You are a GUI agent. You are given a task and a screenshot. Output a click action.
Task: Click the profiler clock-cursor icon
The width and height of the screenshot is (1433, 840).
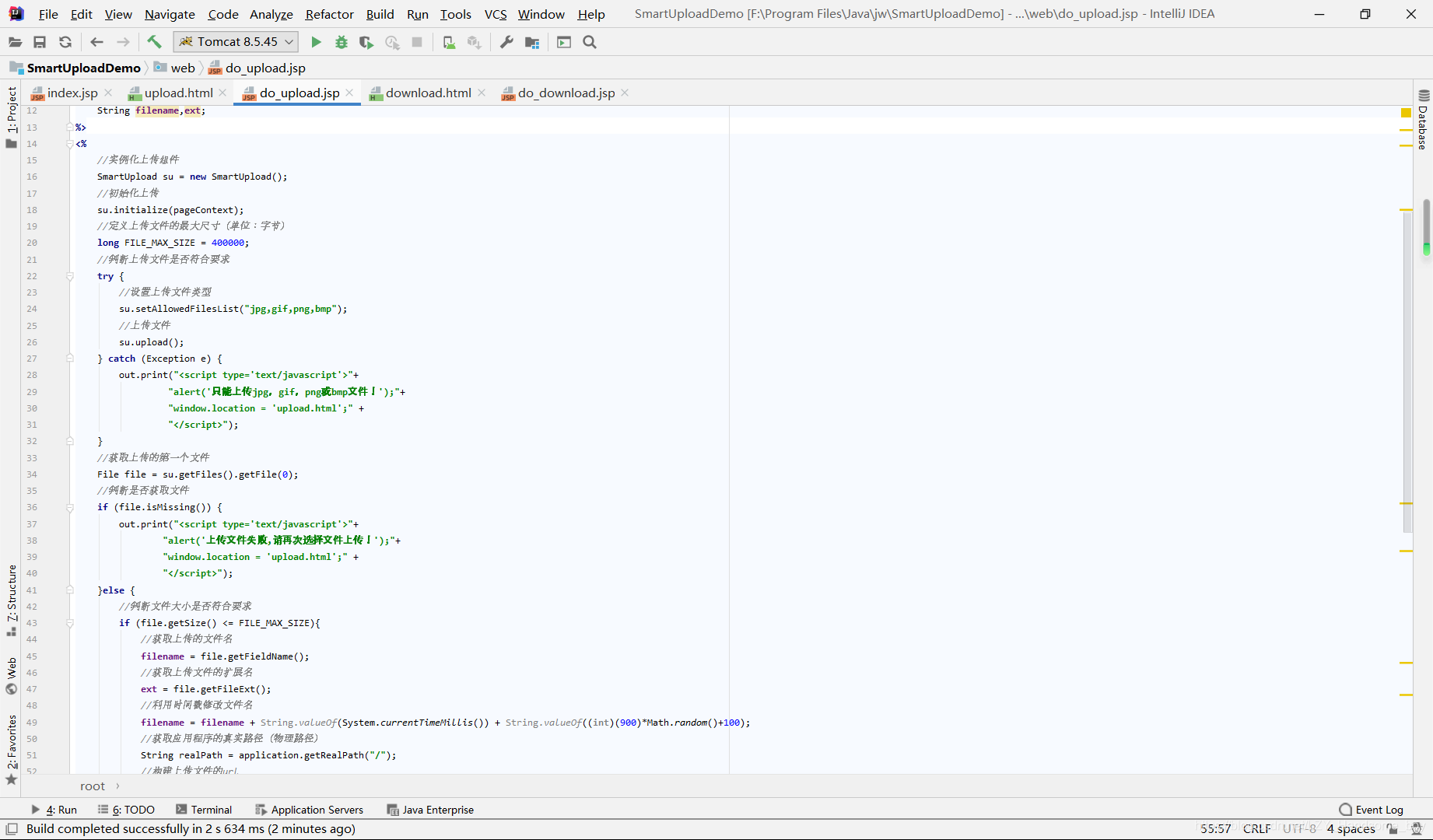point(392,42)
